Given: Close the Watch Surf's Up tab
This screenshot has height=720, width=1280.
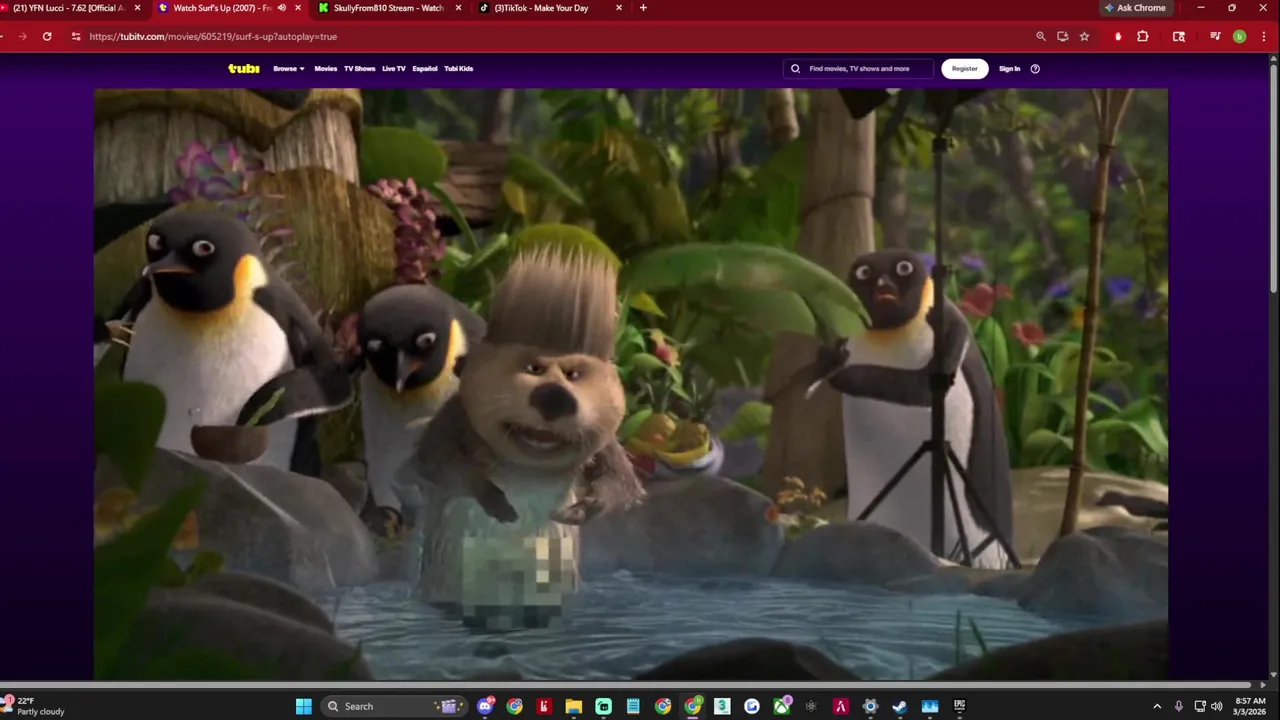Looking at the screenshot, I should (298, 8).
